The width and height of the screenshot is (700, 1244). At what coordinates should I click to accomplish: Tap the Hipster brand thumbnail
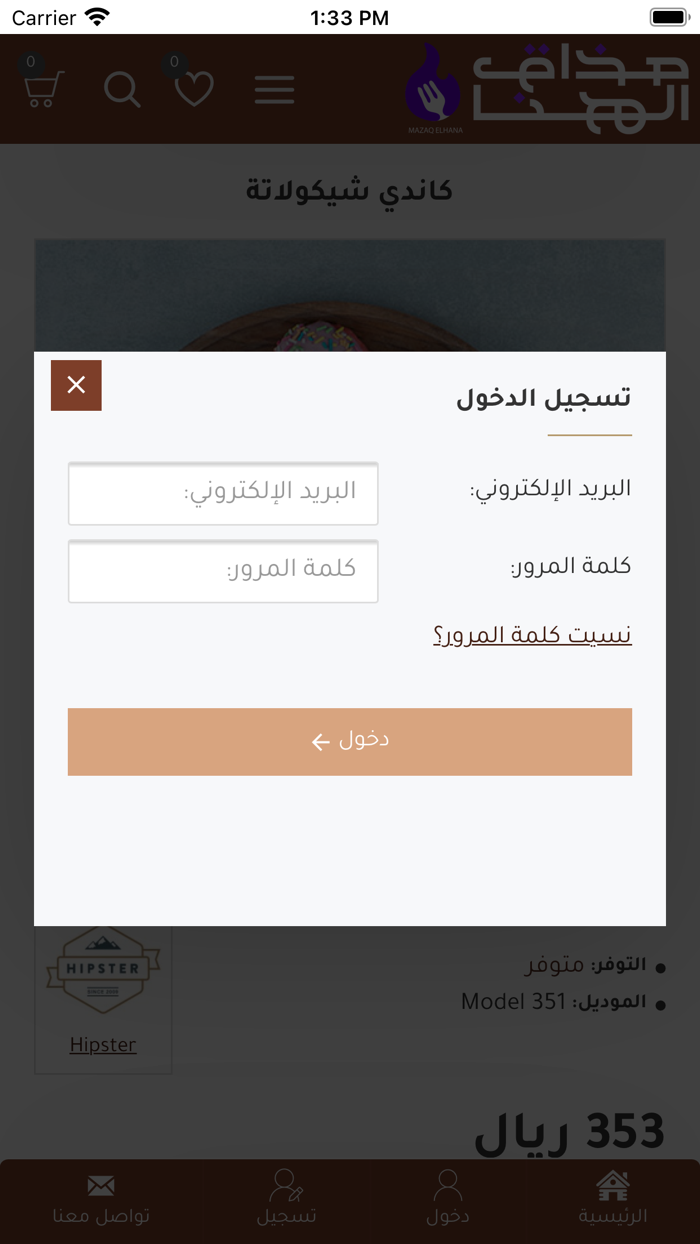tap(103, 970)
